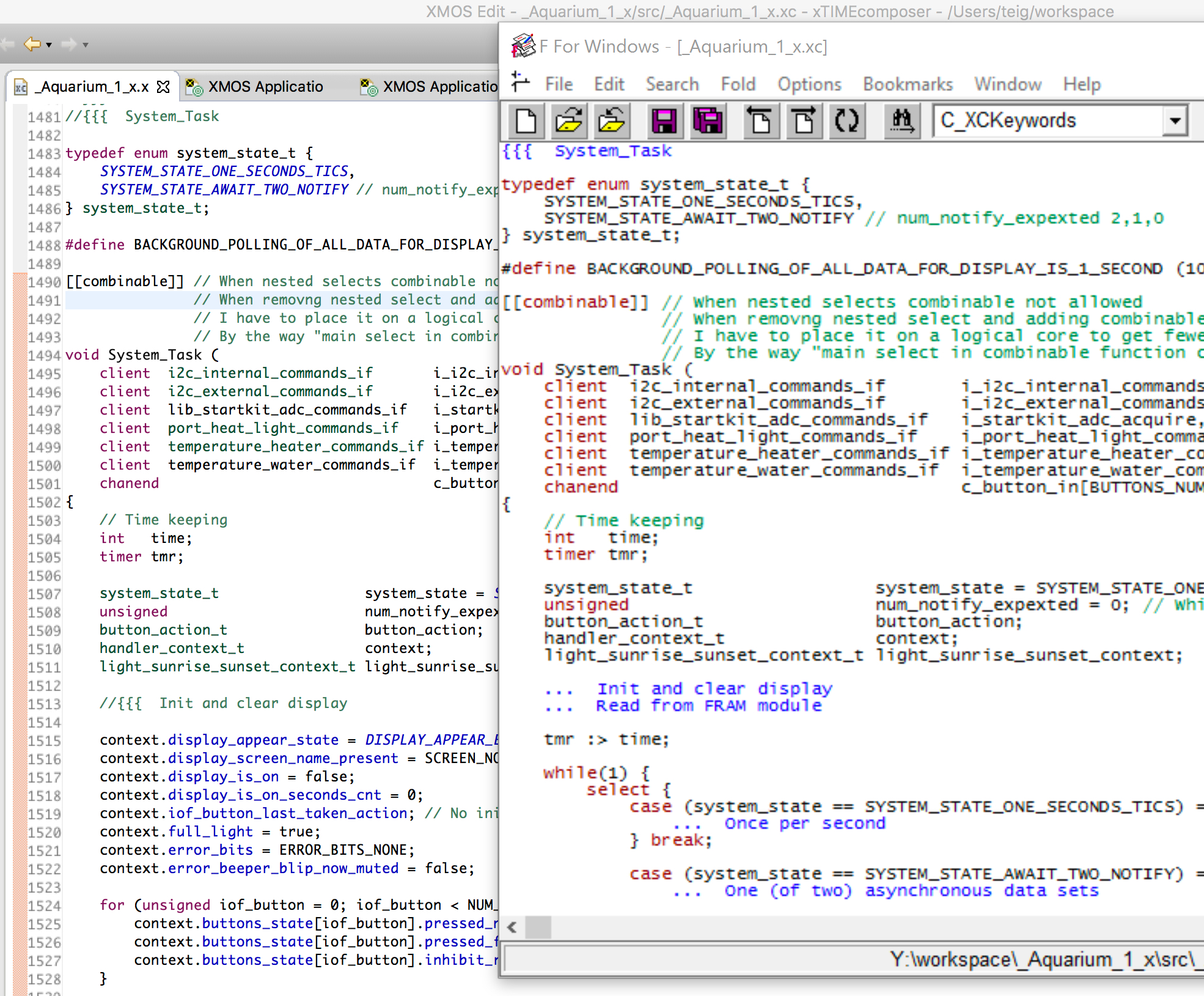
Task: Create a new file in F For Windows
Action: [526, 121]
